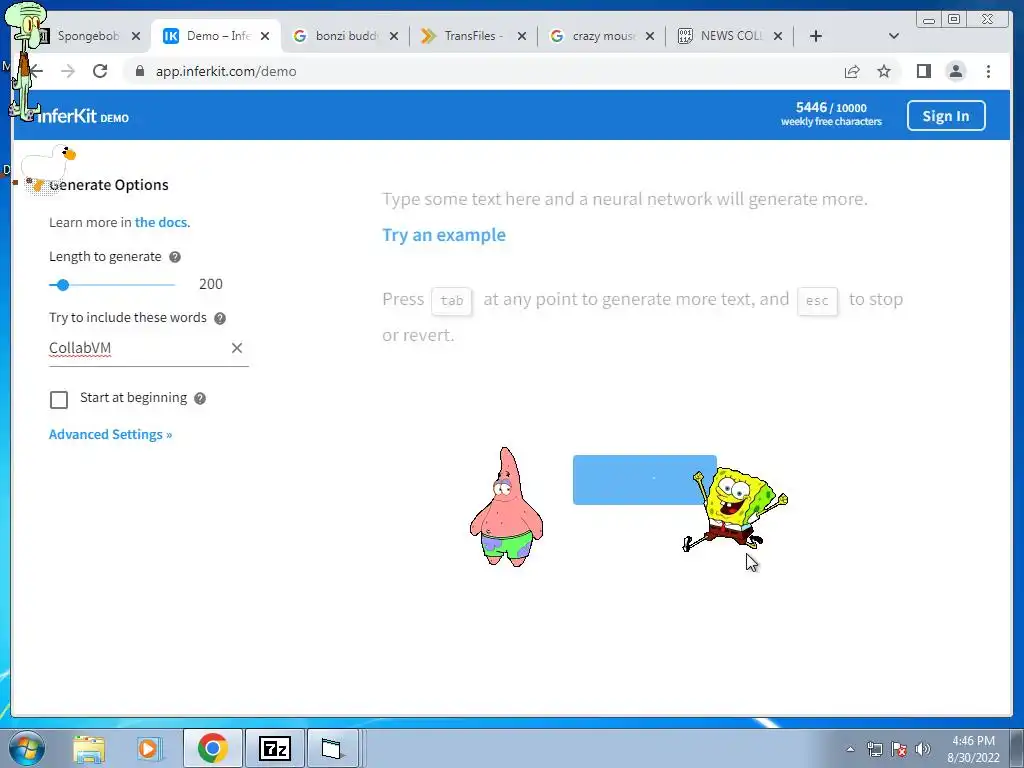This screenshot has width=1024, height=768.
Task: Click the network tray icon
Action: tap(874, 749)
